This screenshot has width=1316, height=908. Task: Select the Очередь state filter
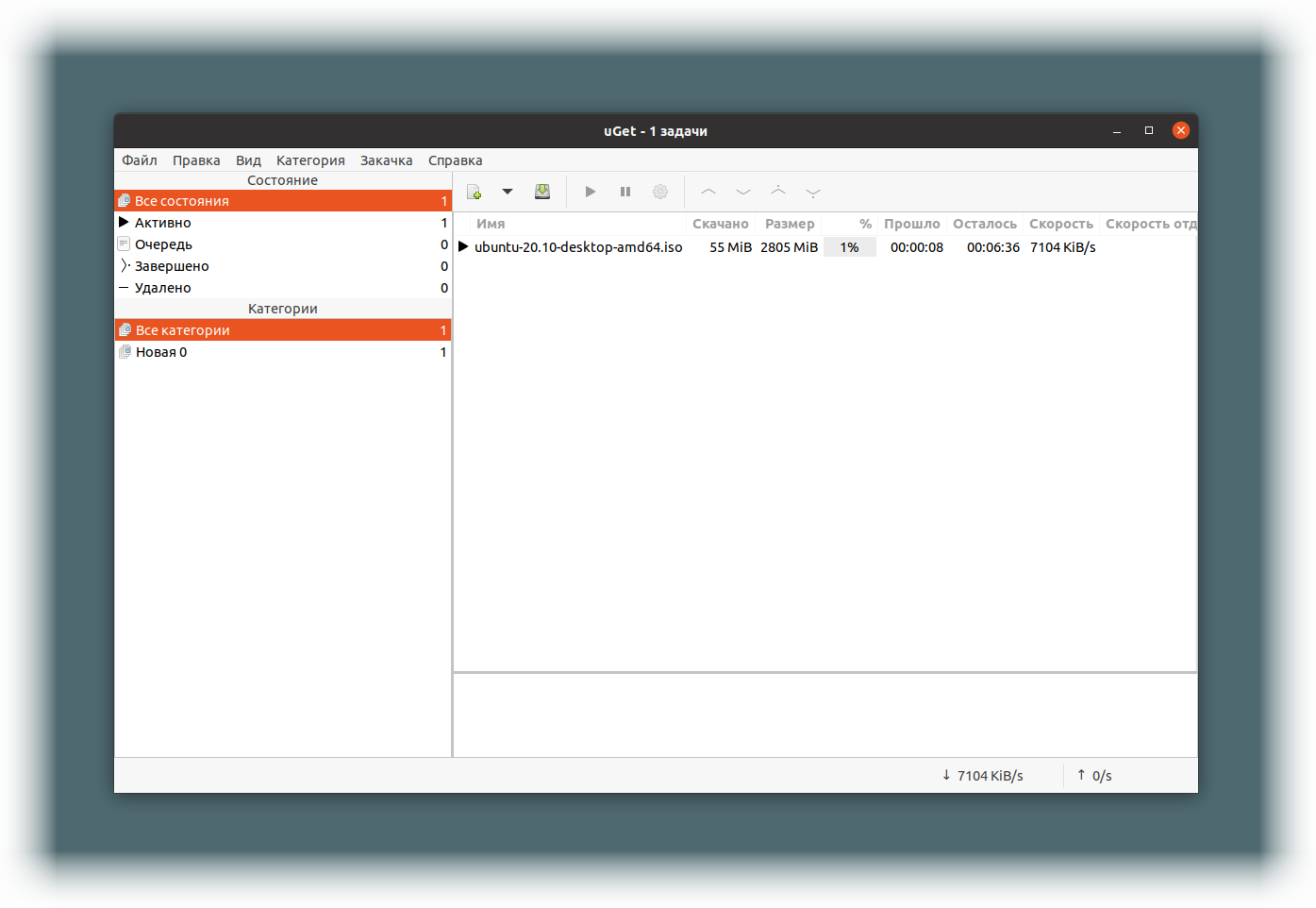click(283, 244)
